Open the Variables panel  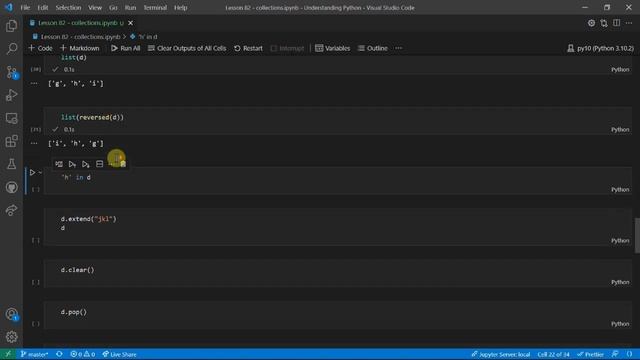pos(333,48)
